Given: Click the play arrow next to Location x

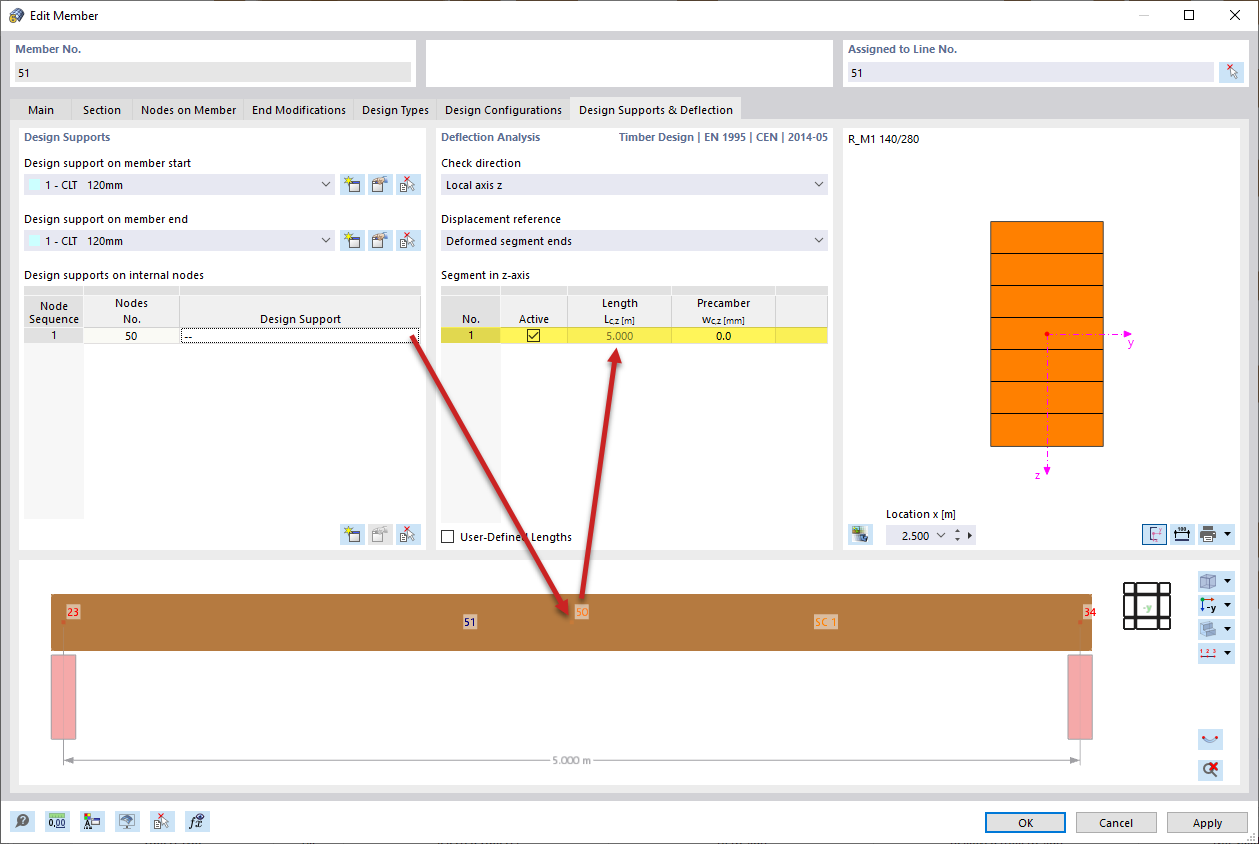Looking at the screenshot, I should (970, 535).
